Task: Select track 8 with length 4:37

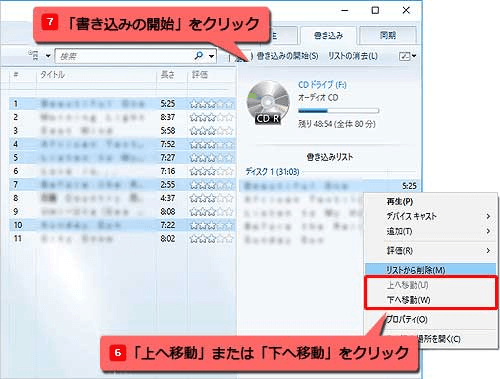Action: 122,198
